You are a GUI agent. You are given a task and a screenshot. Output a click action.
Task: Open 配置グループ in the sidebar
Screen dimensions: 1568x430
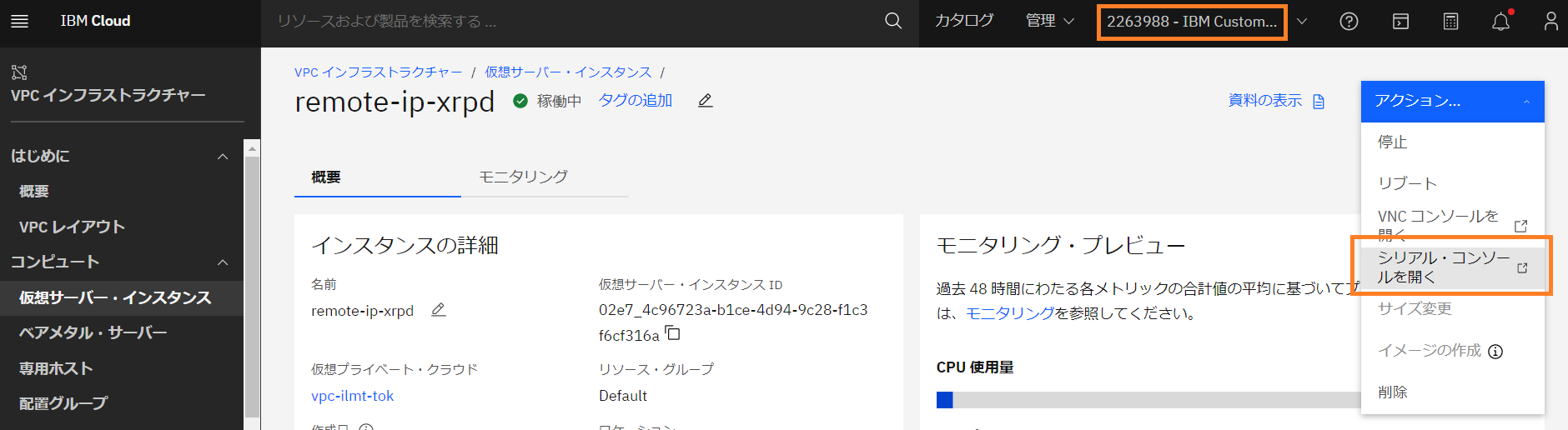[x=122, y=403]
